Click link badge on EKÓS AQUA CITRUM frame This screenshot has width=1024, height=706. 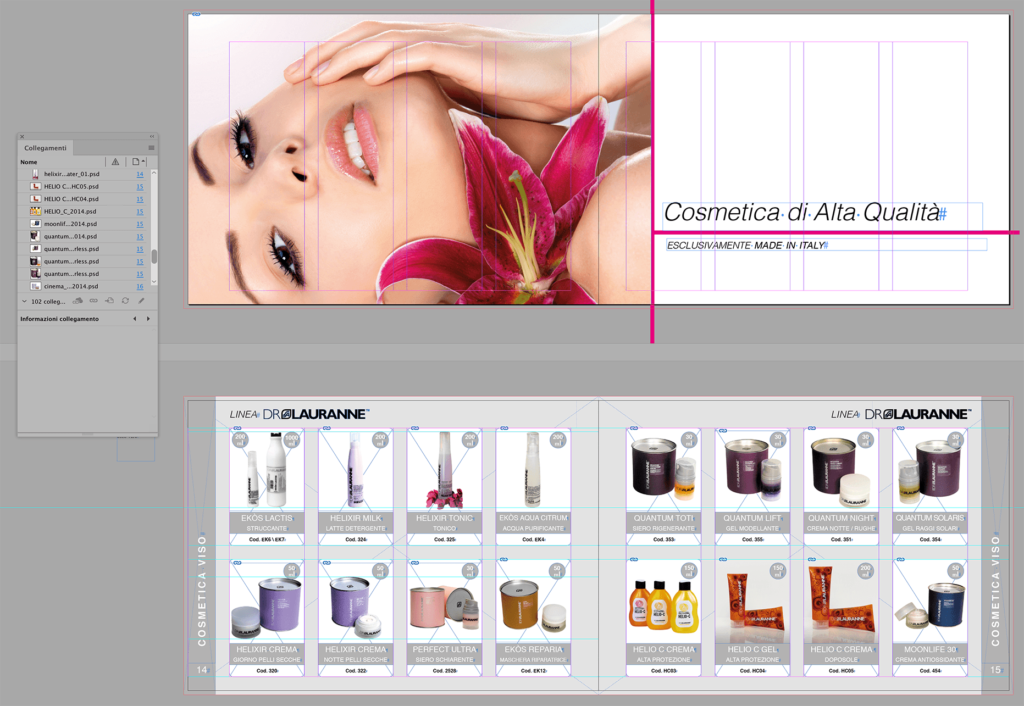[504, 429]
